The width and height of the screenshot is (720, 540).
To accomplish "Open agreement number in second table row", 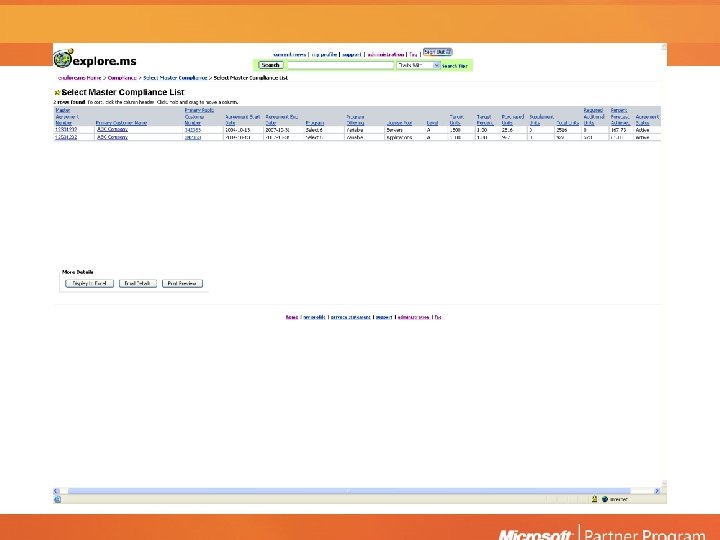I will (66, 137).
